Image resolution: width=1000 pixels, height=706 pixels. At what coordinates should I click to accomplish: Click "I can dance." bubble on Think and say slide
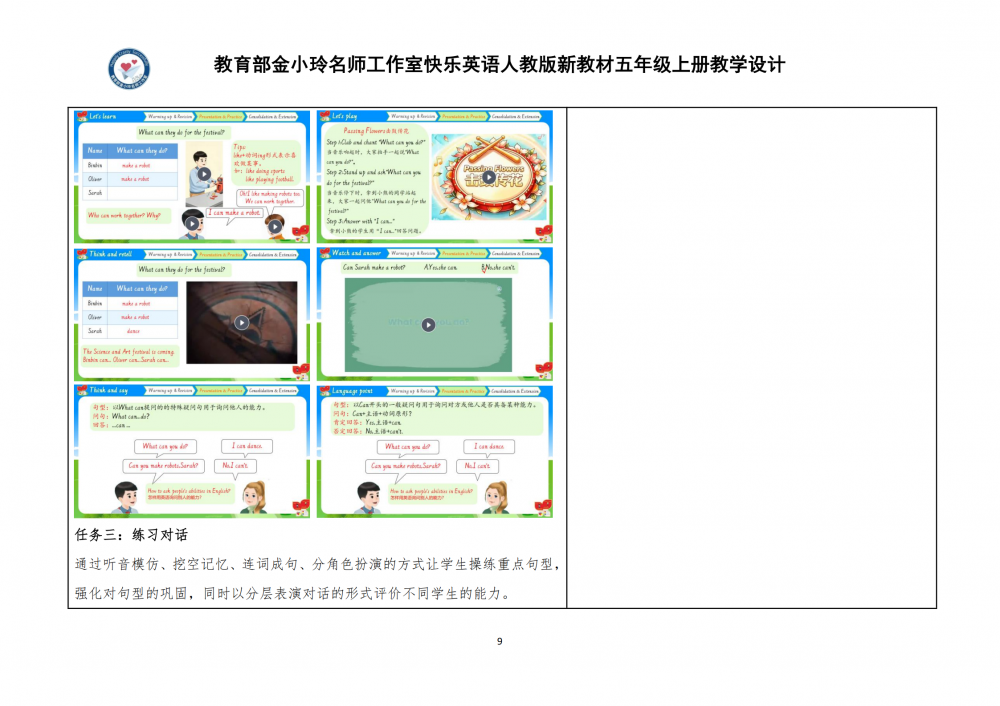[x=247, y=446]
